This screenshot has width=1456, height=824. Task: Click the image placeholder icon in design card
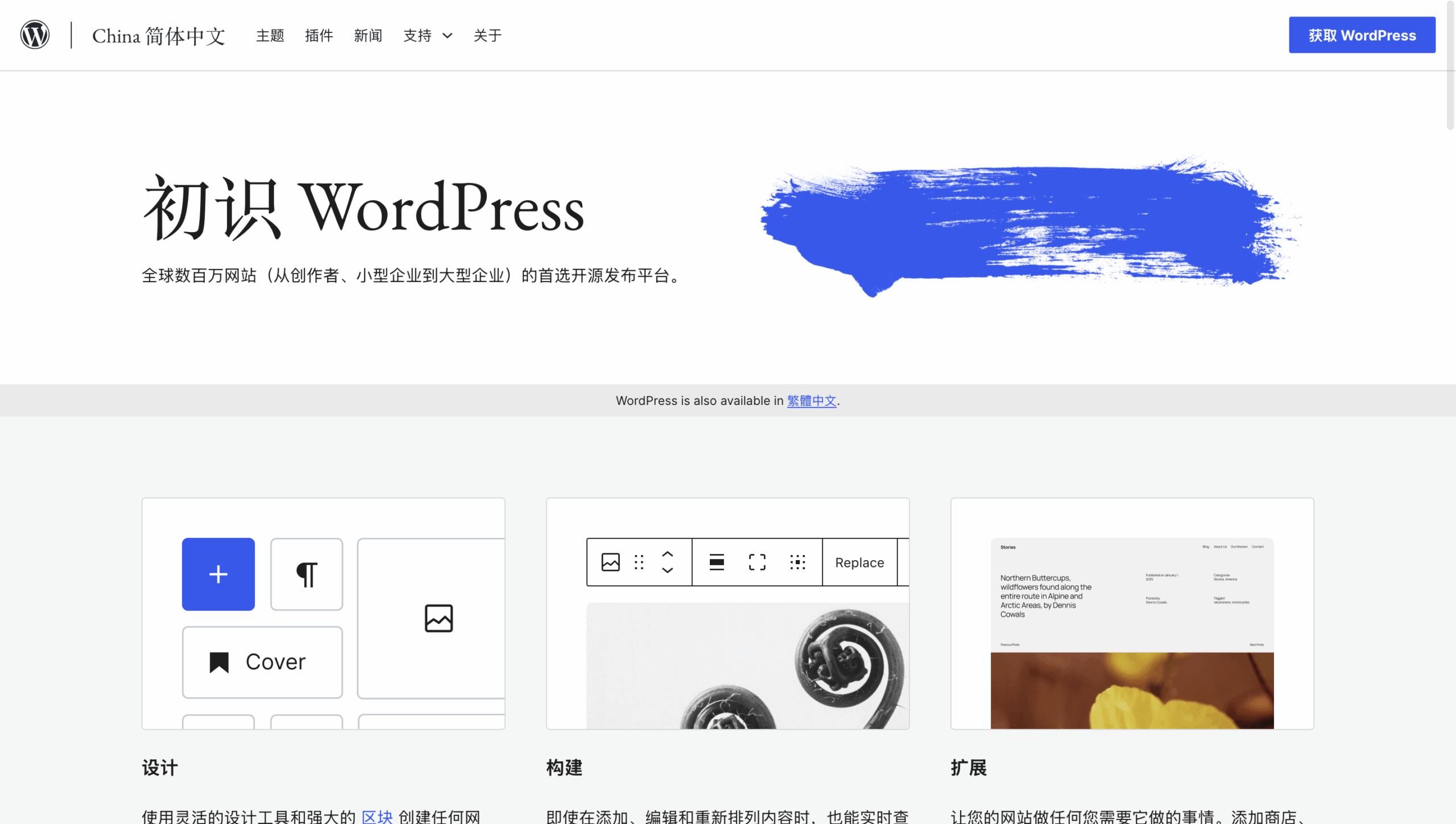point(439,618)
